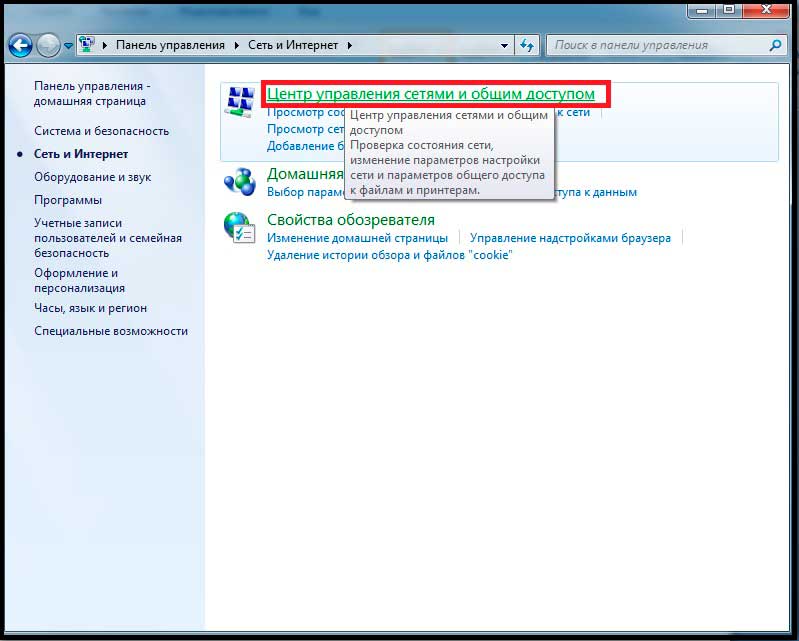Open Удаление истории обзора и файлов cookie
The width and height of the screenshot is (799, 641).
coord(389,255)
